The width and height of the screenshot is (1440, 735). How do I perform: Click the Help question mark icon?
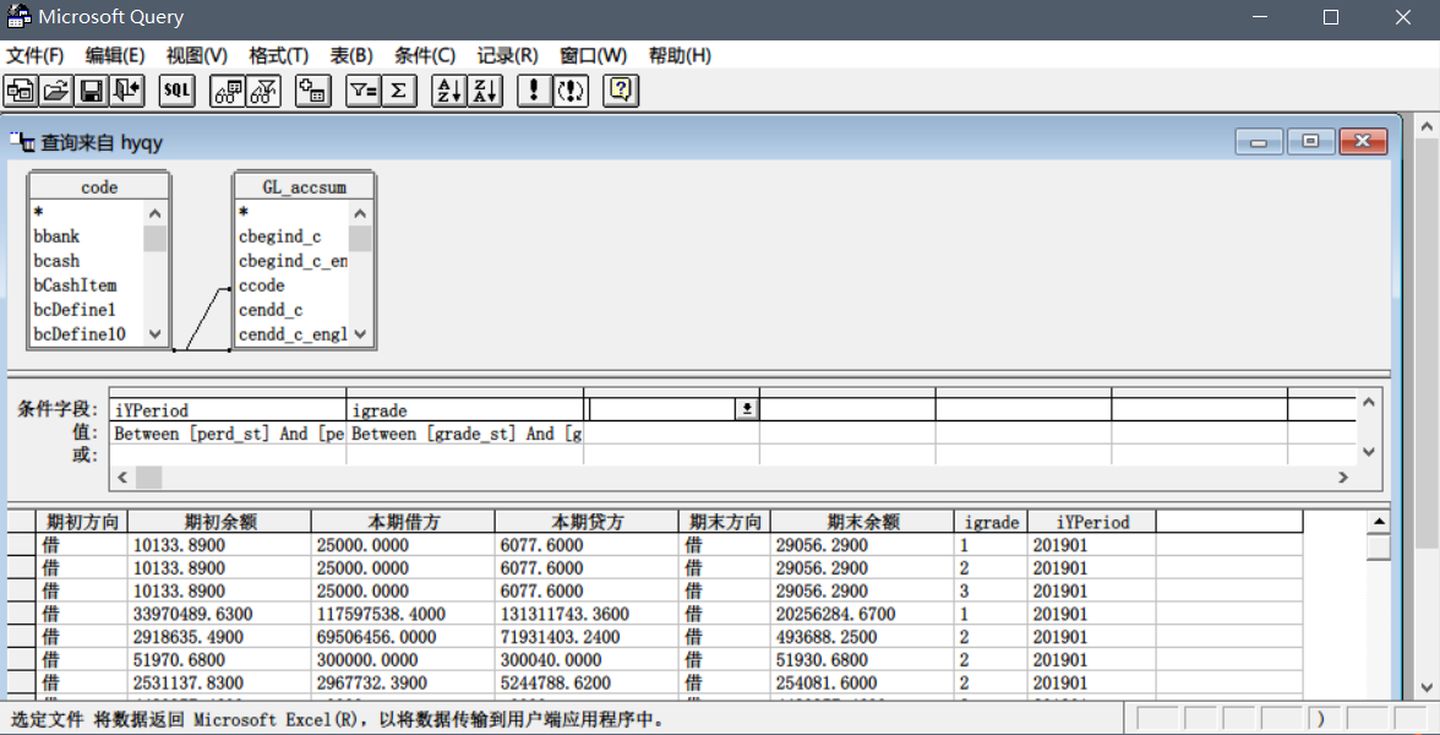click(x=621, y=91)
